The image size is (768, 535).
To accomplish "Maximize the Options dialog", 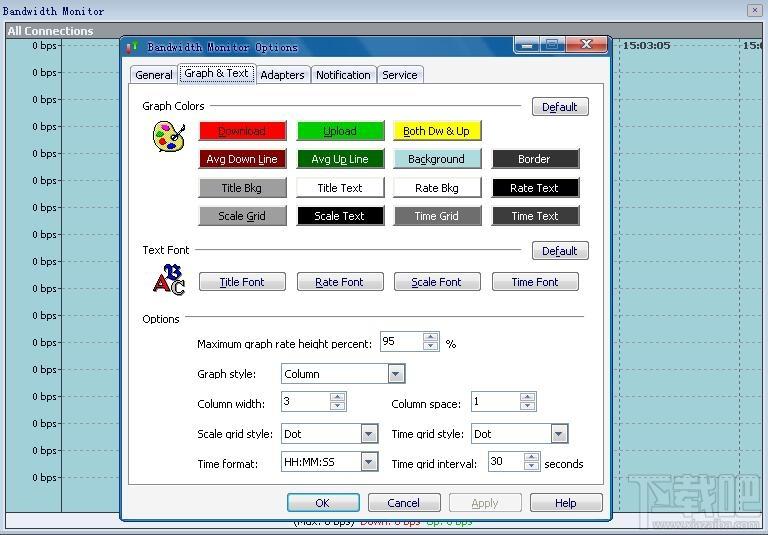I will click(x=552, y=45).
